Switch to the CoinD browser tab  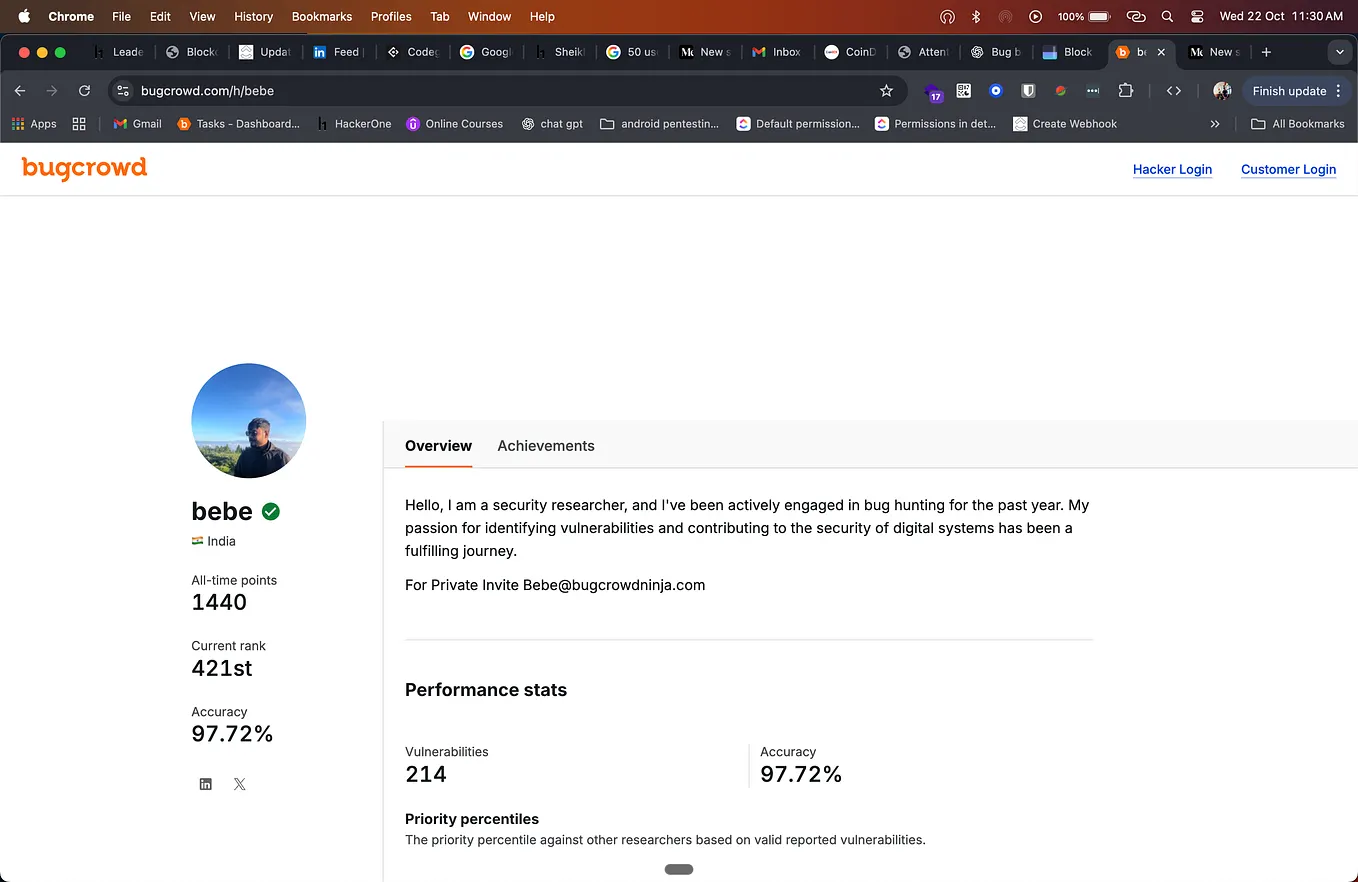pyautogui.click(x=850, y=52)
